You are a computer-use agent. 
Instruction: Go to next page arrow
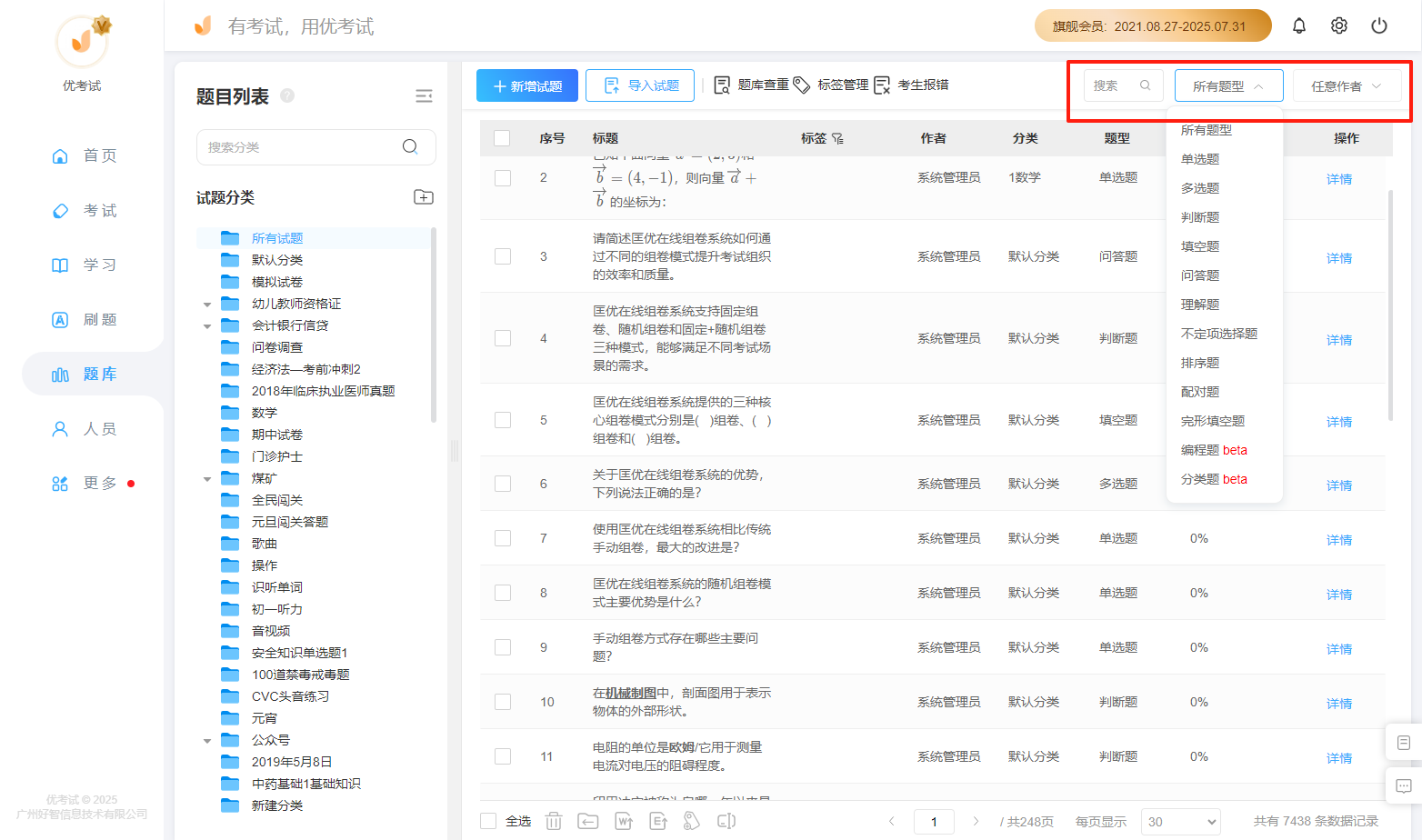(x=976, y=821)
